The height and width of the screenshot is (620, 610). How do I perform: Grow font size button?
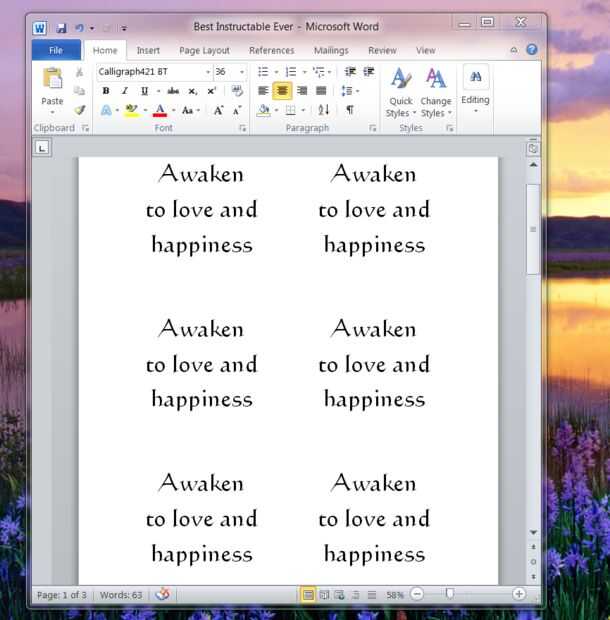tap(218, 110)
